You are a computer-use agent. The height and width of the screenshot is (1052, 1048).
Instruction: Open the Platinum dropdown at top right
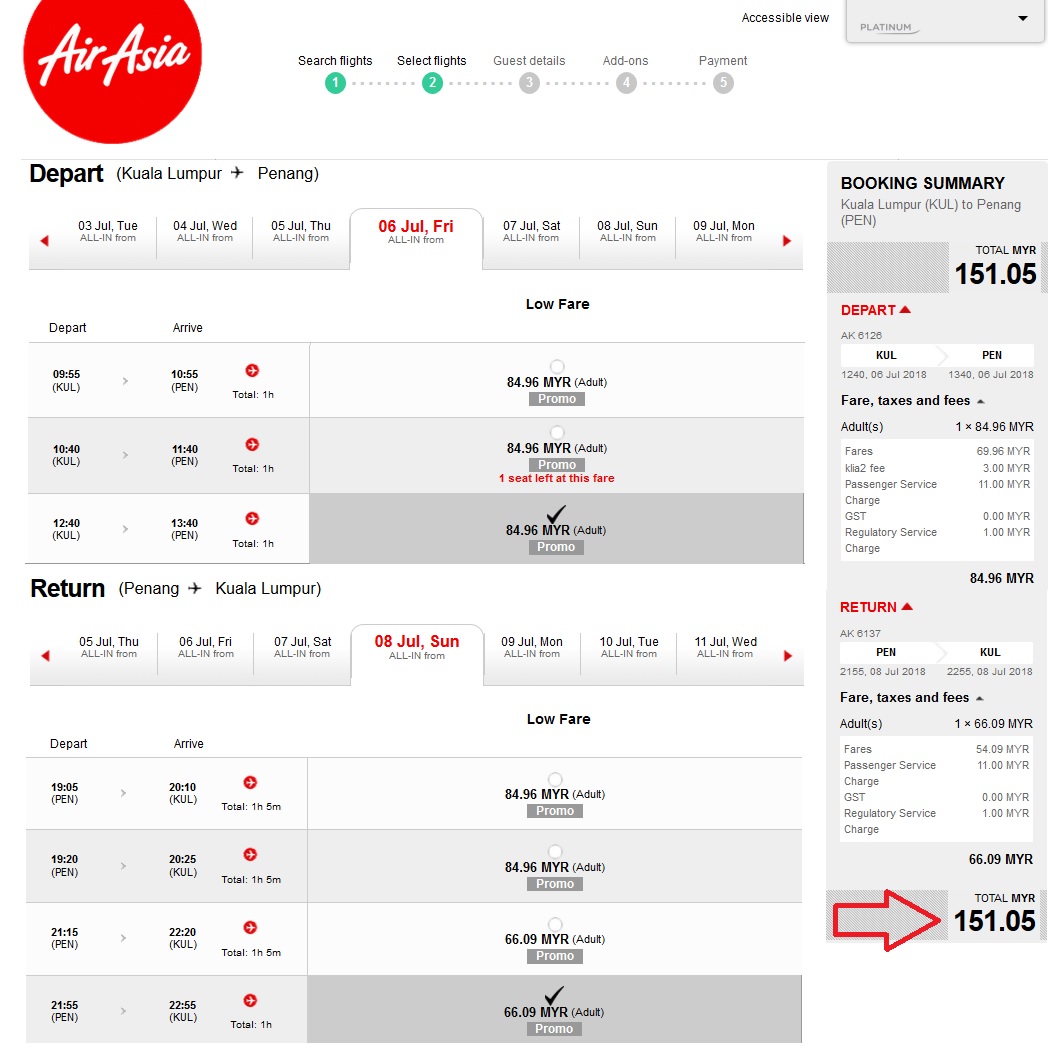pyautogui.click(x=1022, y=19)
